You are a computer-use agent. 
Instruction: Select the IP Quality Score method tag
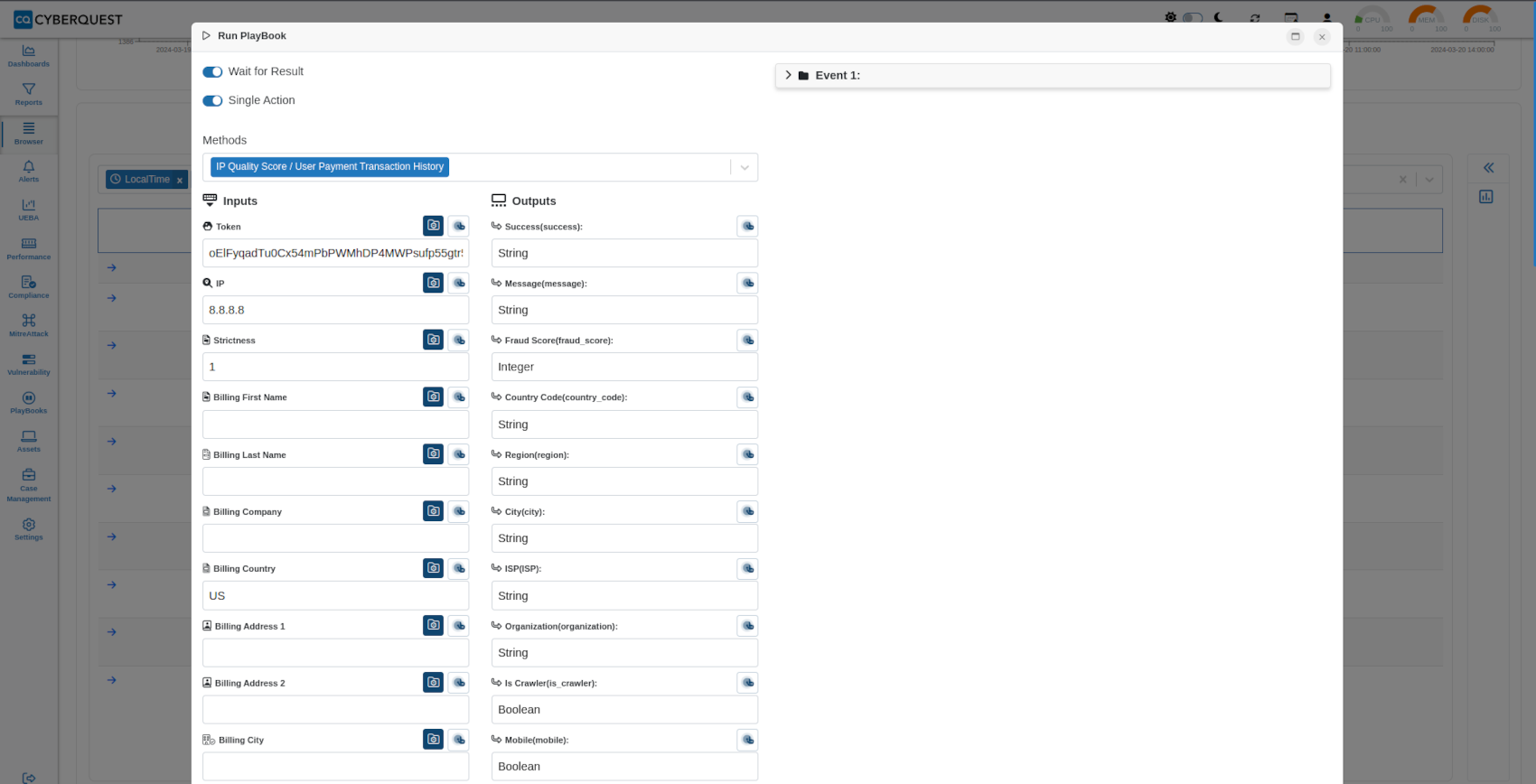point(330,166)
